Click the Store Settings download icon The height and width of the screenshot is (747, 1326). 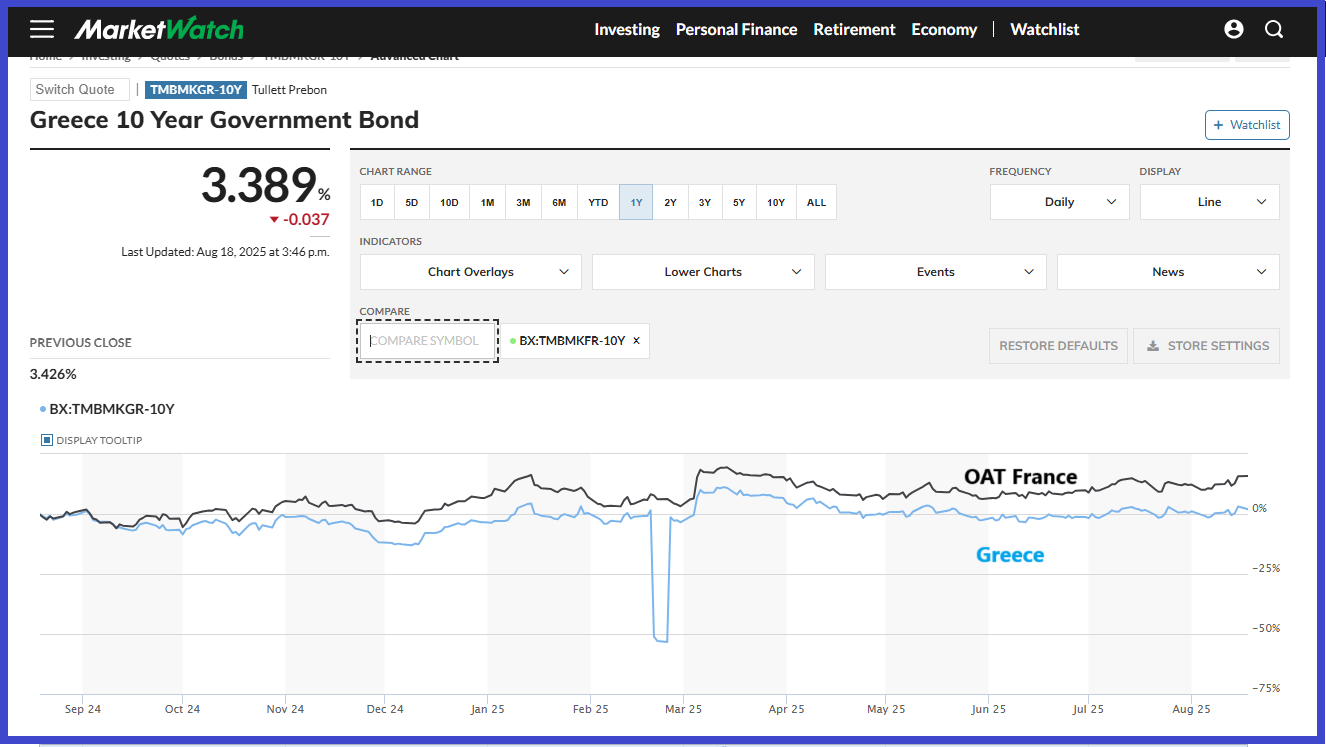point(1153,346)
